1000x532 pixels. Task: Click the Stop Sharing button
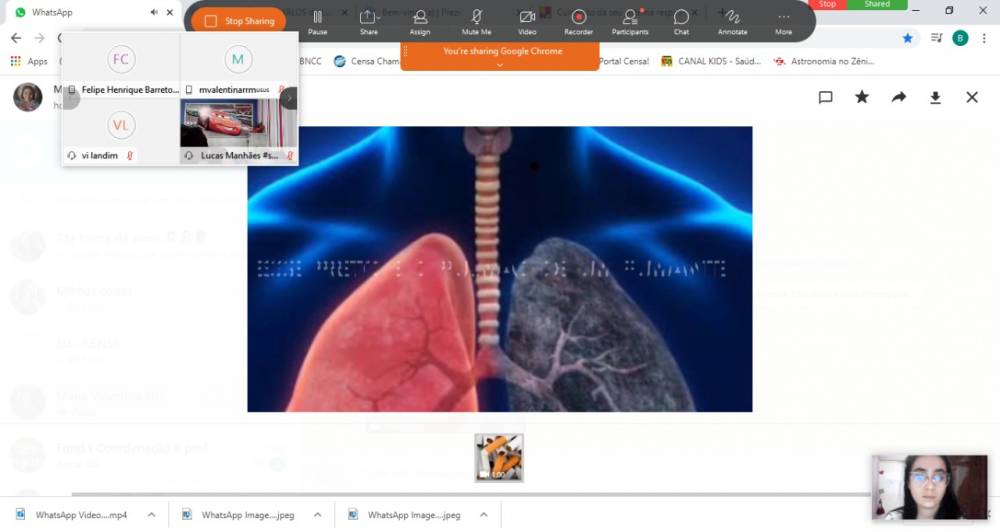pos(238,21)
